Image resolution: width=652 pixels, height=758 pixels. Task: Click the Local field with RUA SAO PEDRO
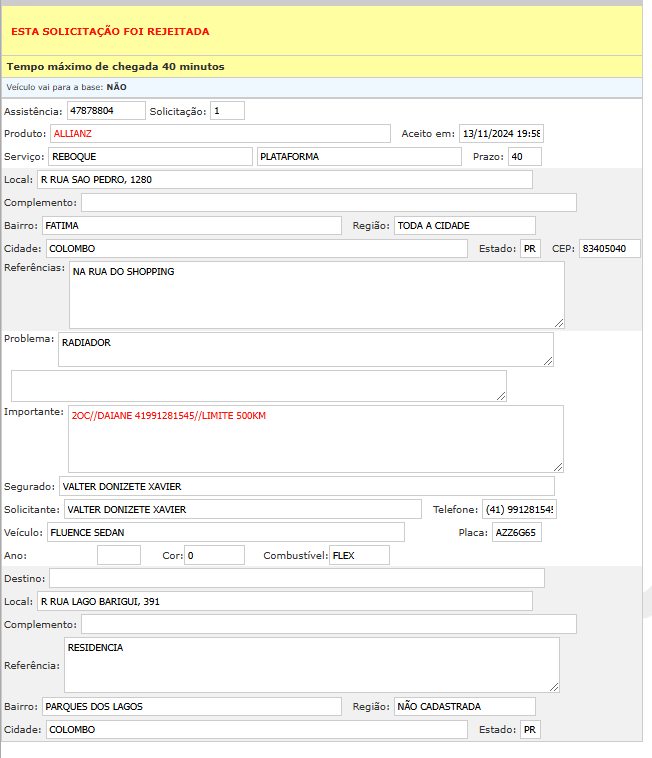(x=284, y=180)
